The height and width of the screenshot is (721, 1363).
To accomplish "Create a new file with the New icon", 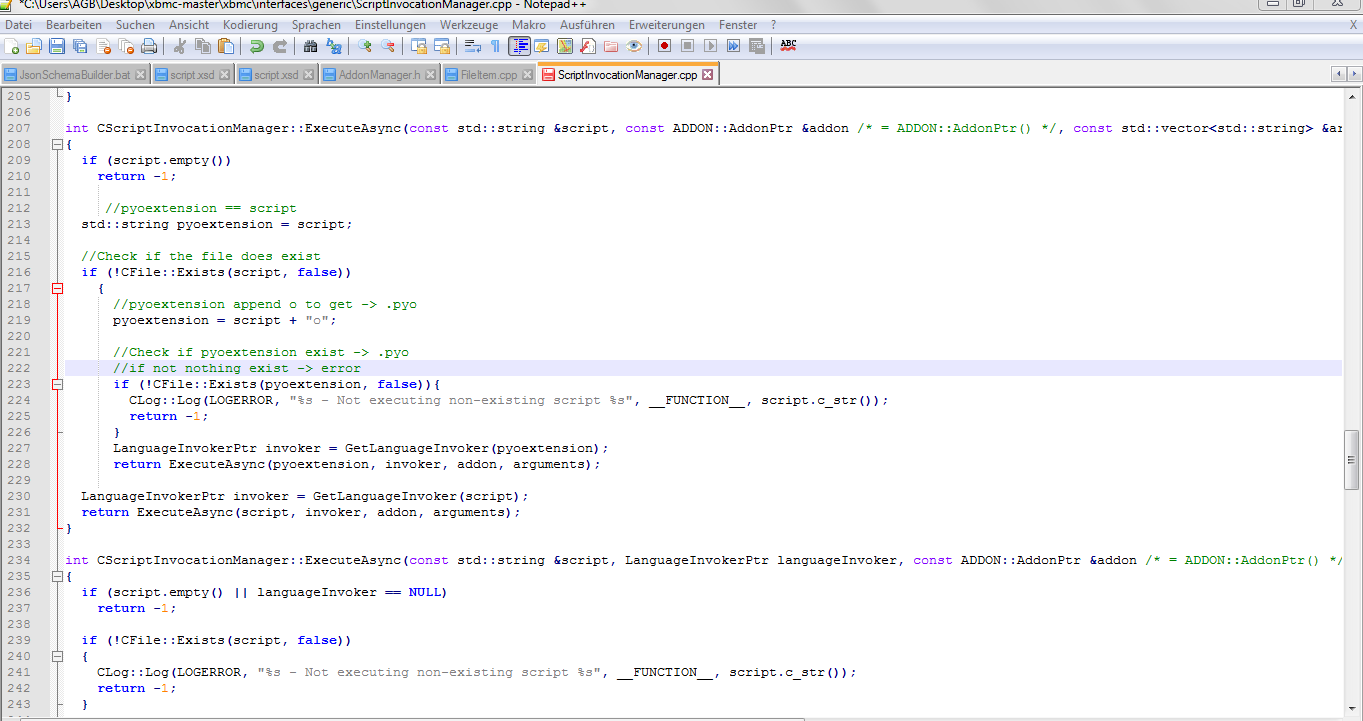I will [x=12, y=46].
